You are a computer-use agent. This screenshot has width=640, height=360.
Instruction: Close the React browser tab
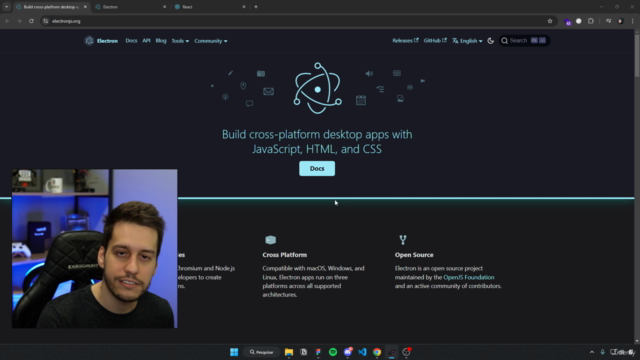pos(244,7)
